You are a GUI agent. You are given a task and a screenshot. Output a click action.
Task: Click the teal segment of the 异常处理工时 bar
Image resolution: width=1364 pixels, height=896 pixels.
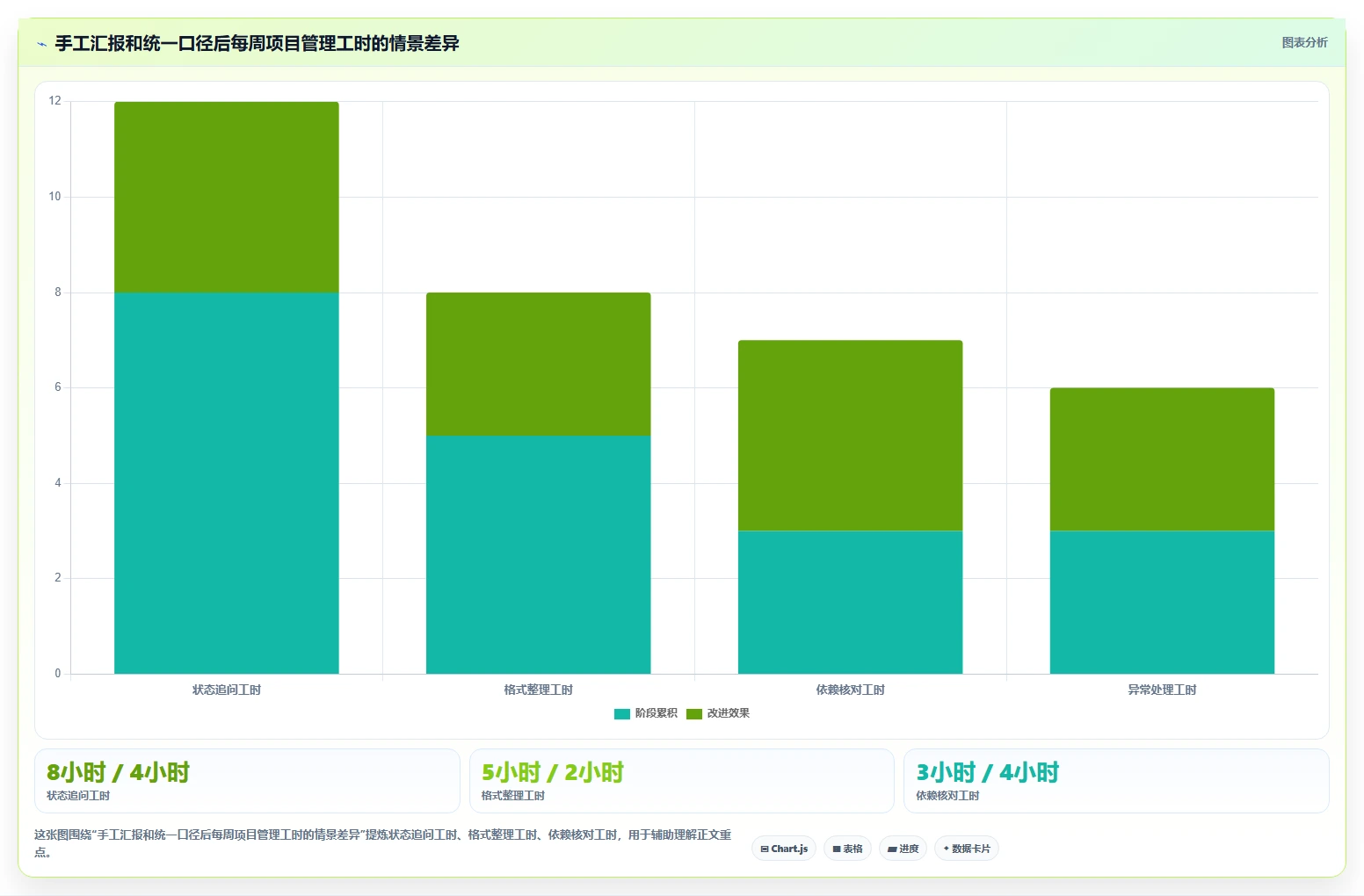click(x=1162, y=602)
